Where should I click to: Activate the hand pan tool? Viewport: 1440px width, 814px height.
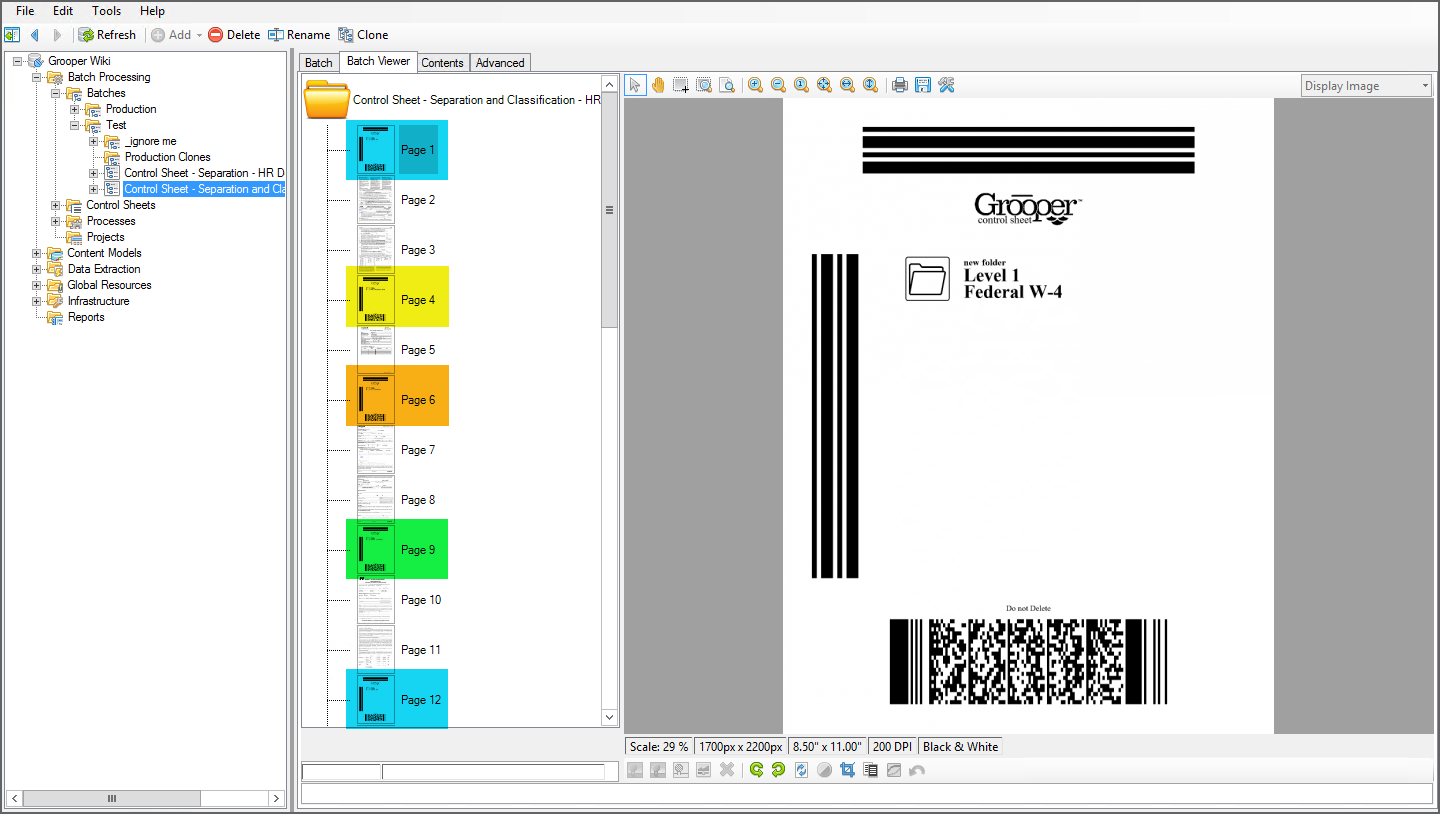[x=658, y=85]
